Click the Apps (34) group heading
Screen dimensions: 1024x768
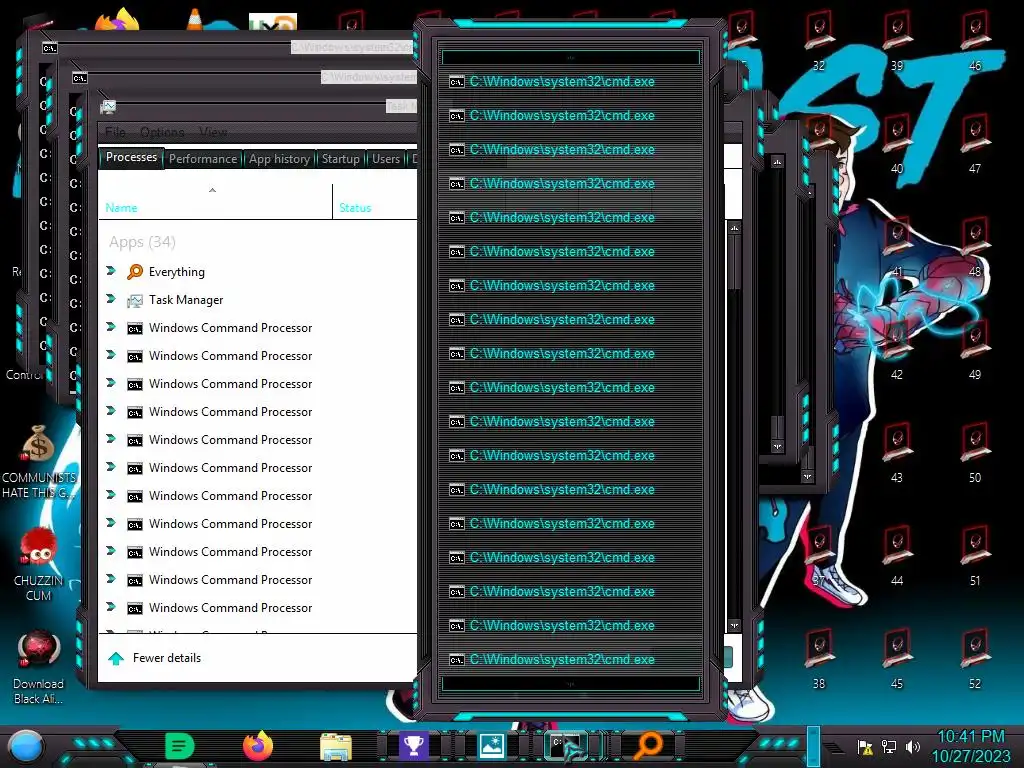(x=142, y=242)
